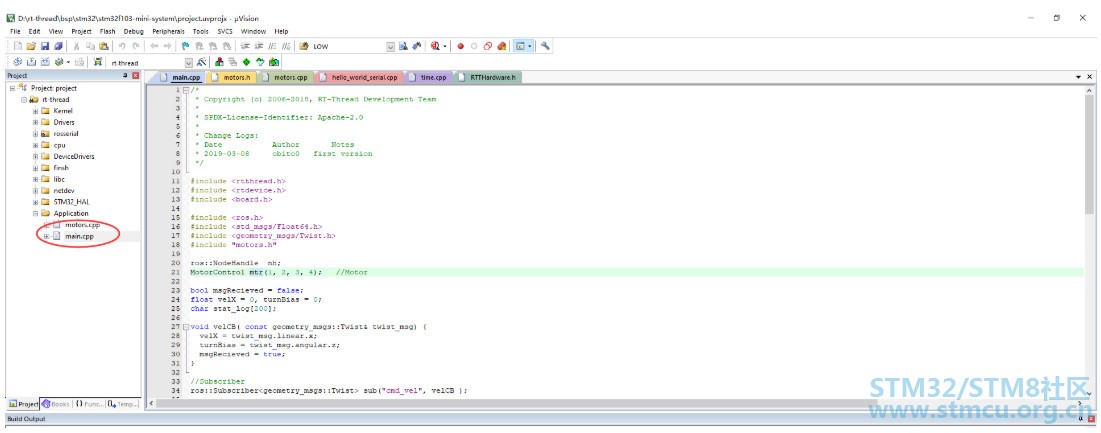Screen dimensions: 1101x433
Task: Download code to flash with LOAD icon
Action: (x=98, y=62)
